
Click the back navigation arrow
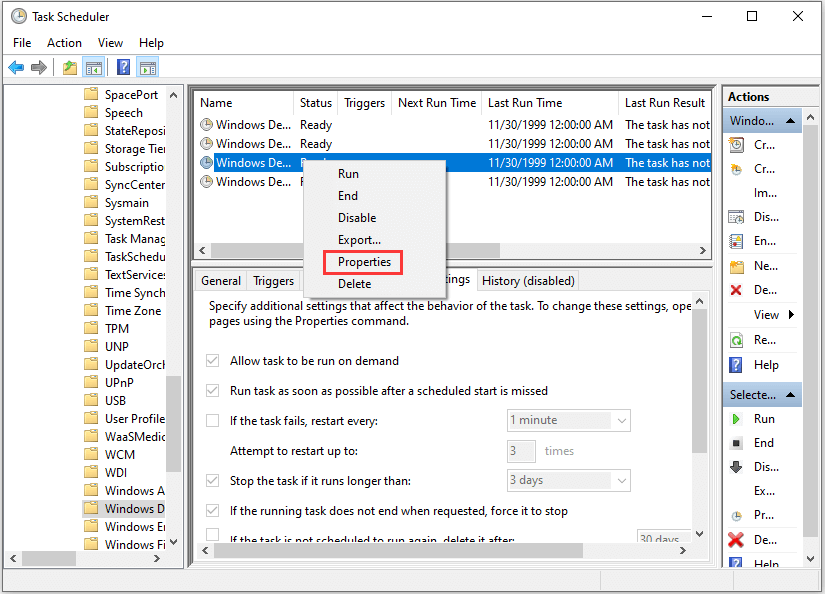(17, 67)
